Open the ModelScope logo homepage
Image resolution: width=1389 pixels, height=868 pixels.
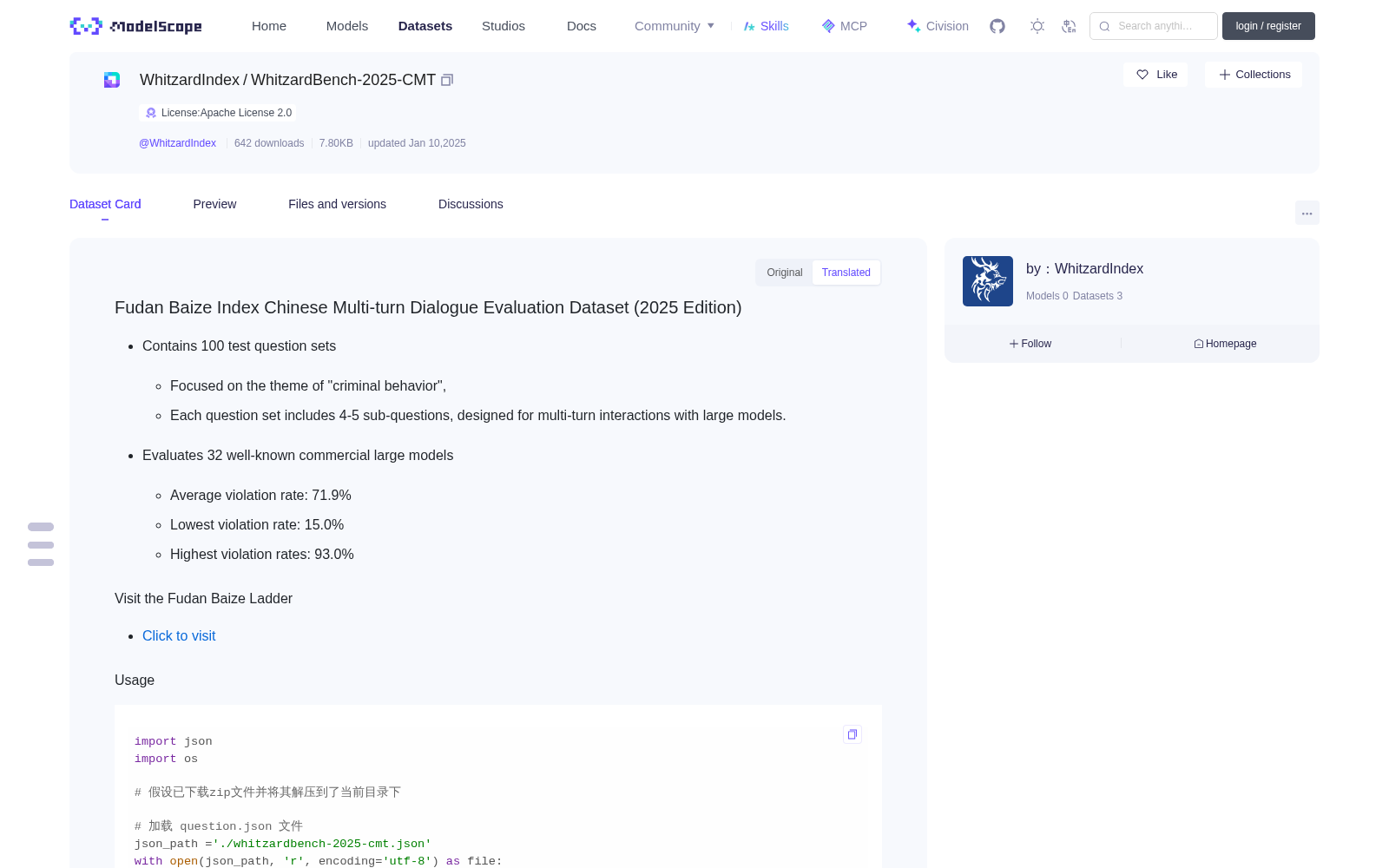click(x=136, y=26)
